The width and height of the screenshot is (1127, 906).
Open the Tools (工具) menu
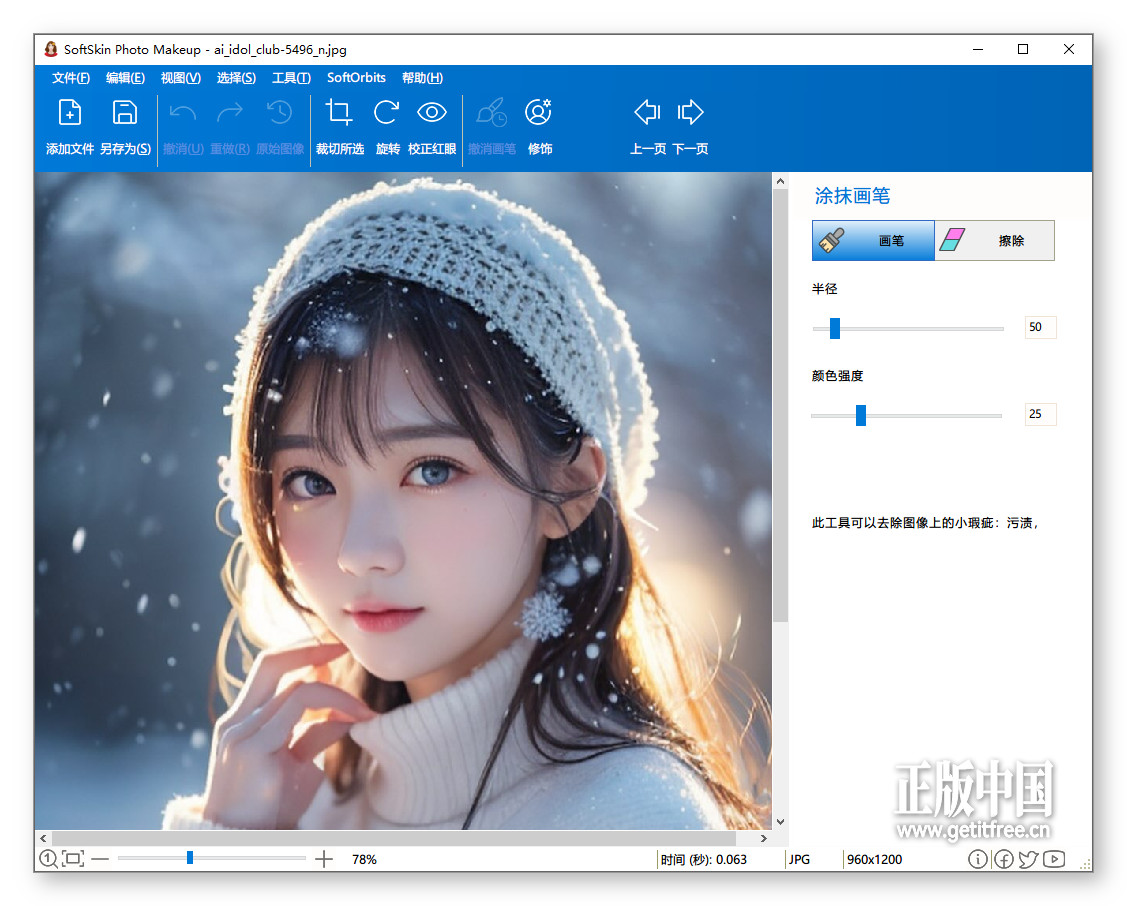tap(291, 78)
